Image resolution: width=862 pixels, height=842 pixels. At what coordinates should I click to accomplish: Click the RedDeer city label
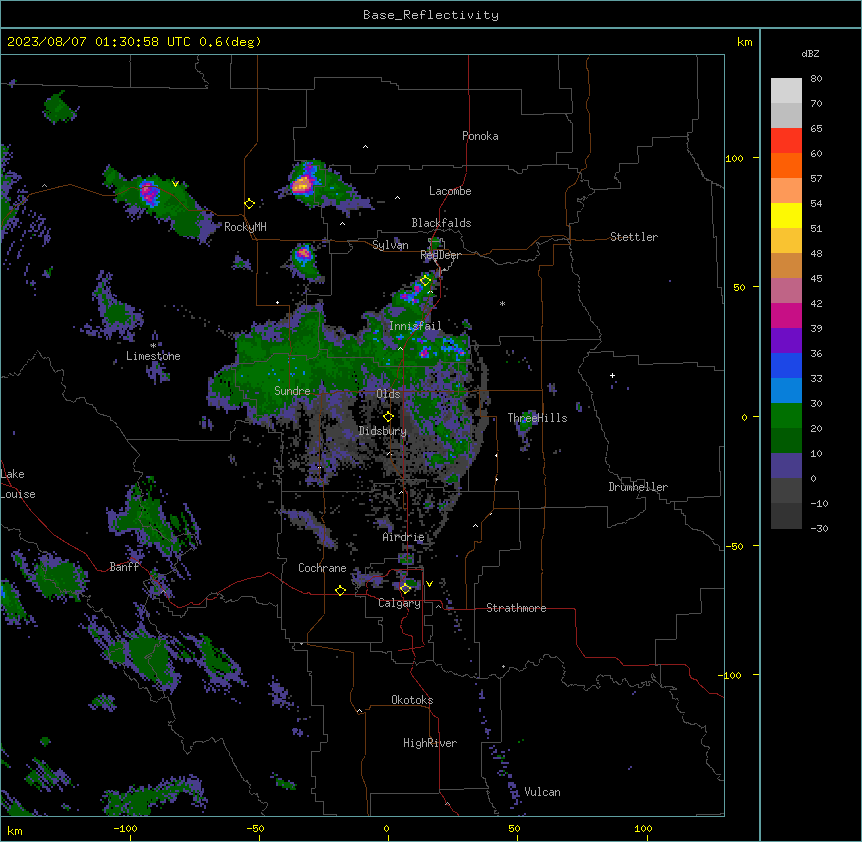coord(440,255)
